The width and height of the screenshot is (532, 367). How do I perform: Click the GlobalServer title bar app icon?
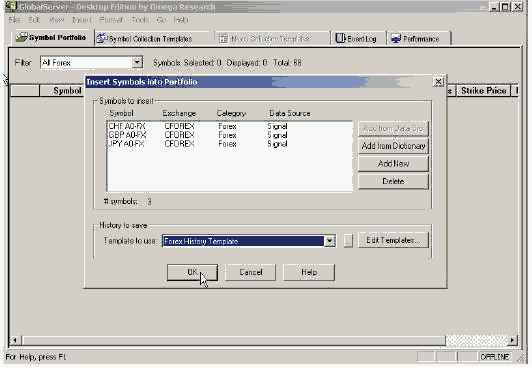[11, 6]
